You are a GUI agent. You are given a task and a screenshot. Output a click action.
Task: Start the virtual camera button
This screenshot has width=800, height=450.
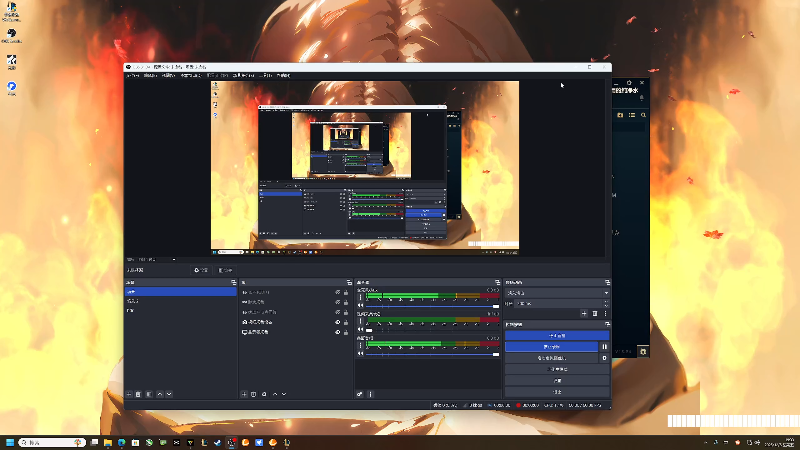(x=552, y=358)
